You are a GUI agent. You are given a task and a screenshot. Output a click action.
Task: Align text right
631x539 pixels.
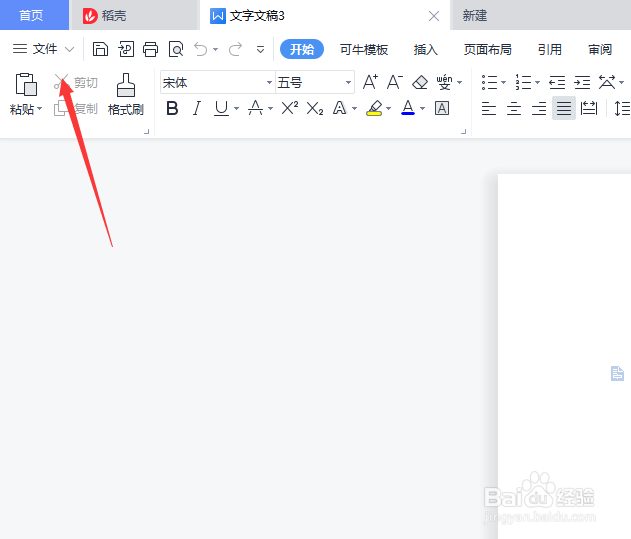(x=539, y=108)
